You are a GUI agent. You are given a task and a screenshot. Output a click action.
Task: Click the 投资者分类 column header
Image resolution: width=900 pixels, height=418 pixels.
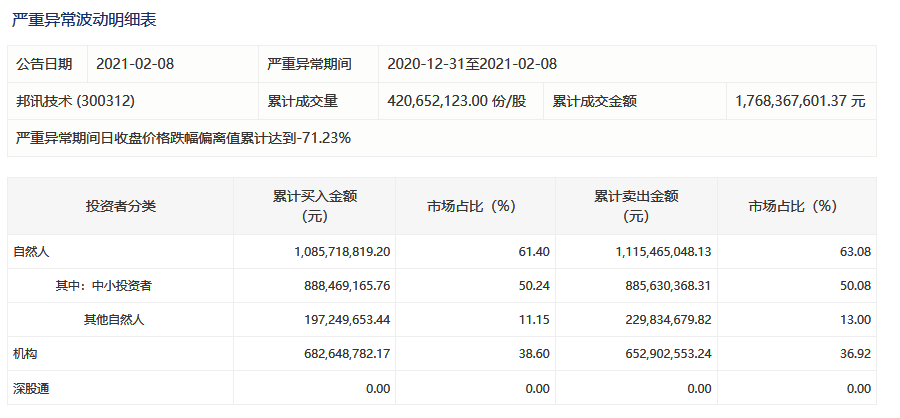[x=121, y=206]
